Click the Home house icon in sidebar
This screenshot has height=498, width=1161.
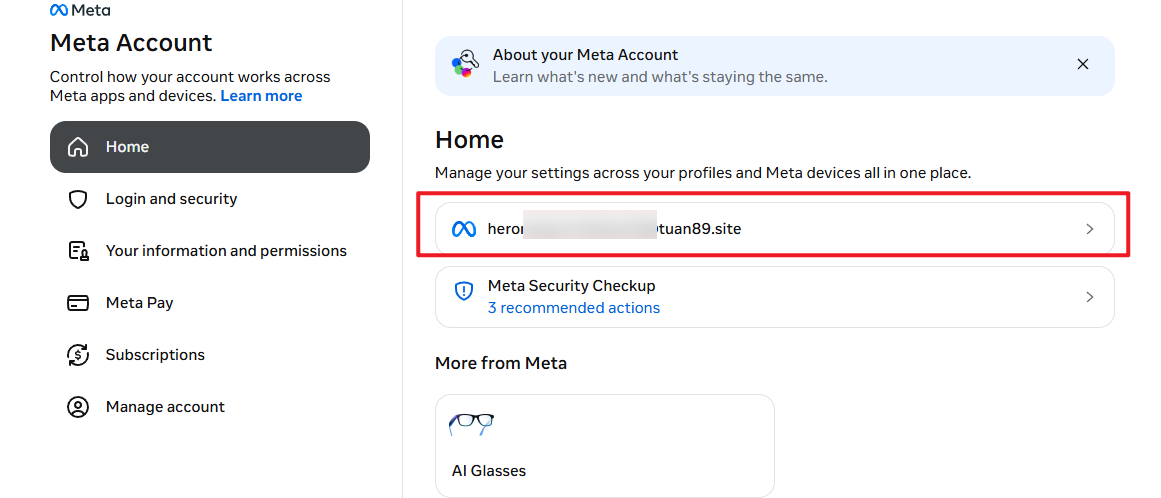(77, 147)
